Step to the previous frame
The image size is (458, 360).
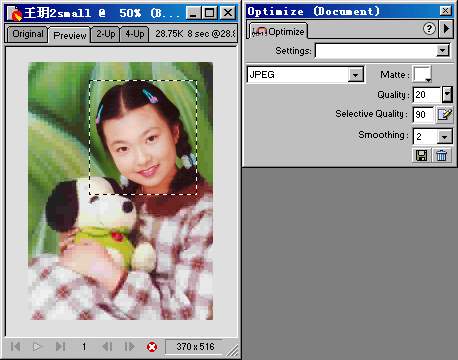coord(107,347)
